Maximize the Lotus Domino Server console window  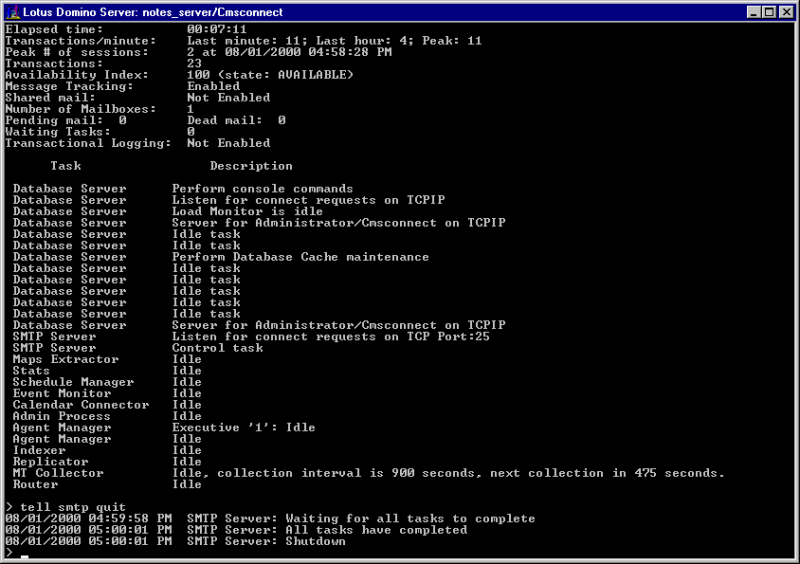769,12
